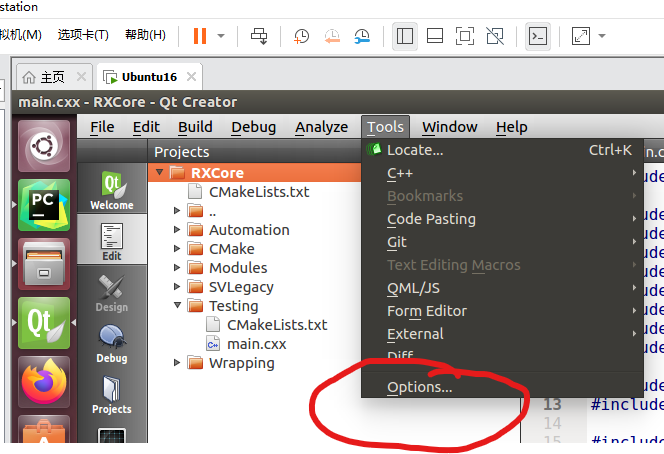Close the Ubuntu16 tab
Image resolution: width=664 pixels, height=454 pixels.
[191, 77]
